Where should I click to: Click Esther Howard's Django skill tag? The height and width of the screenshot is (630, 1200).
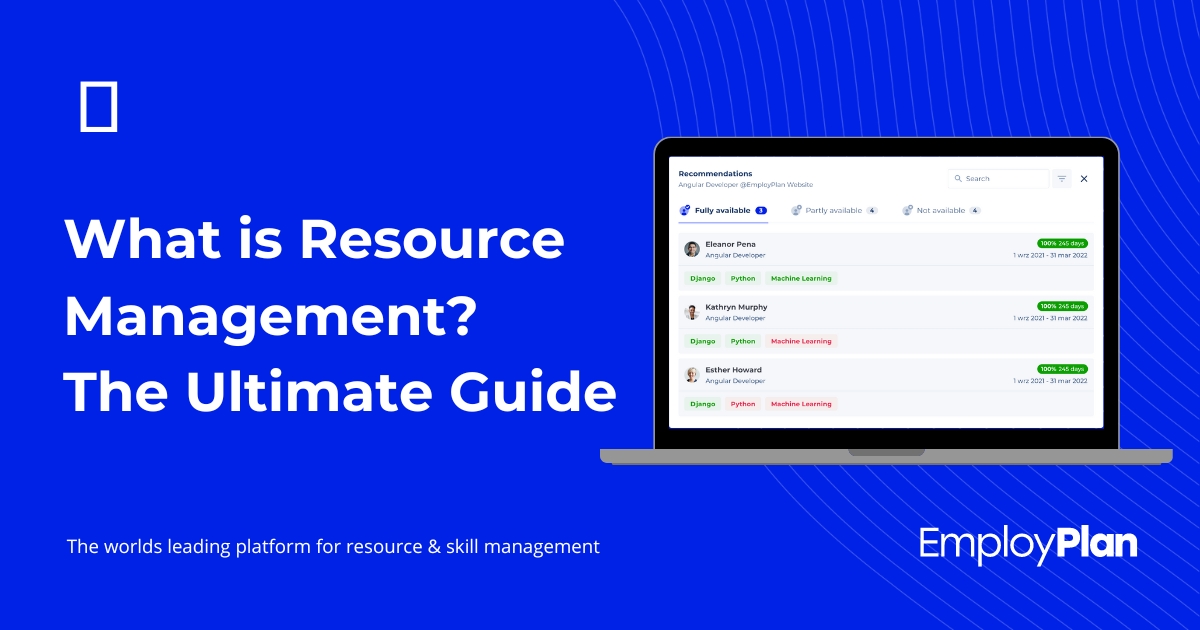pyautogui.click(x=703, y=404)
